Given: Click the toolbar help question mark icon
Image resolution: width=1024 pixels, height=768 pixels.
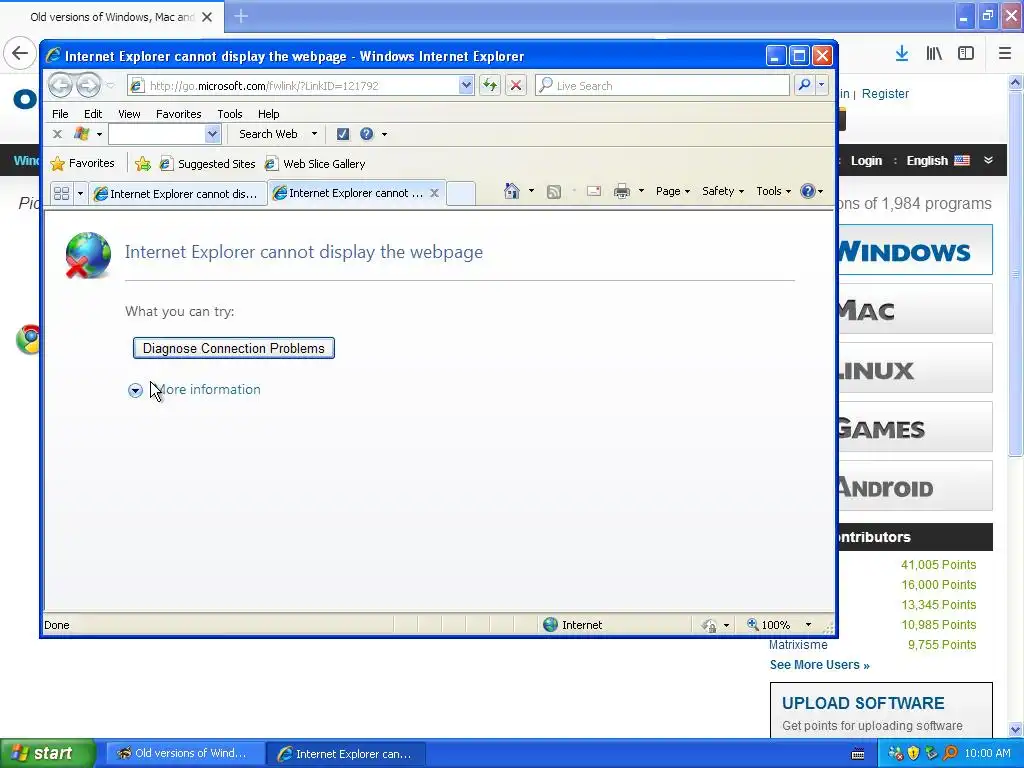Looking at the screenshot, I should 366,134.
